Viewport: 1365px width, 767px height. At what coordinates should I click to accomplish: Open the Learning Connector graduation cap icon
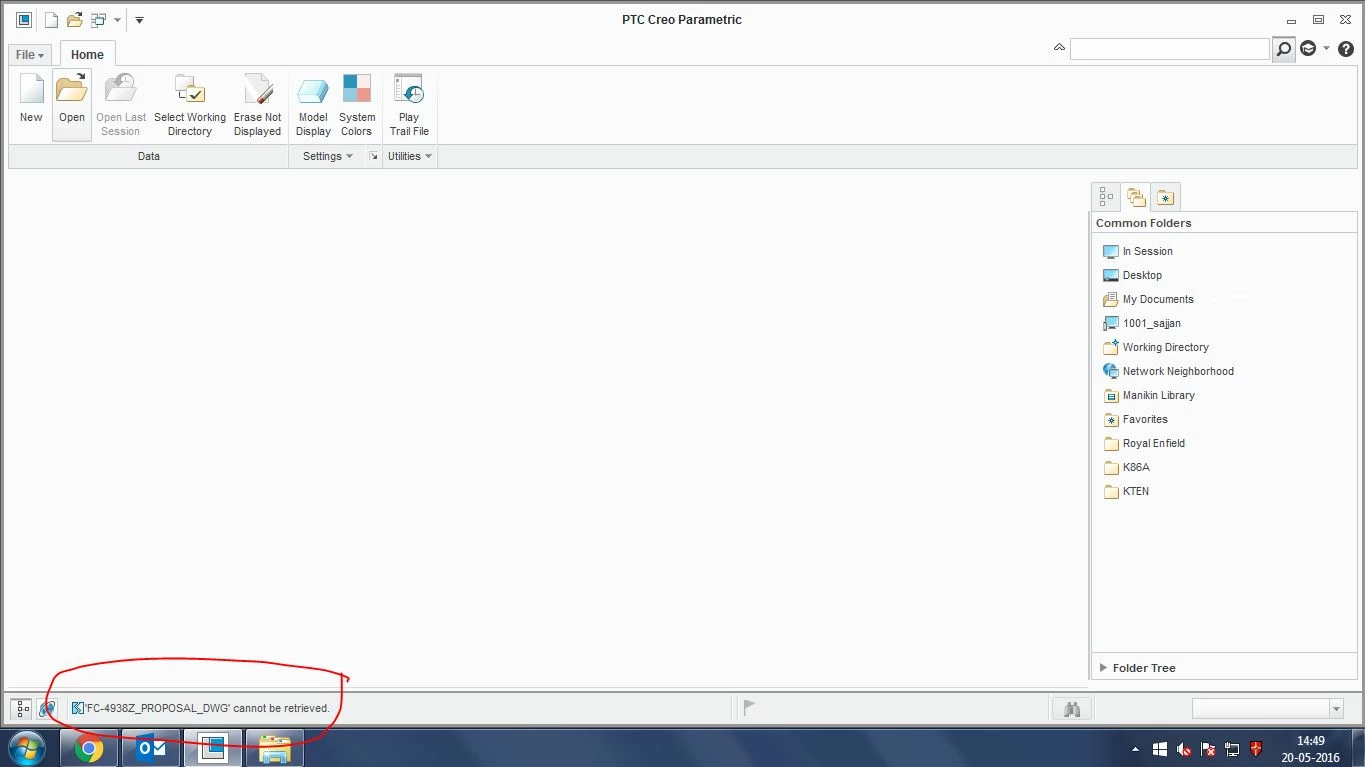[1308, 49]
